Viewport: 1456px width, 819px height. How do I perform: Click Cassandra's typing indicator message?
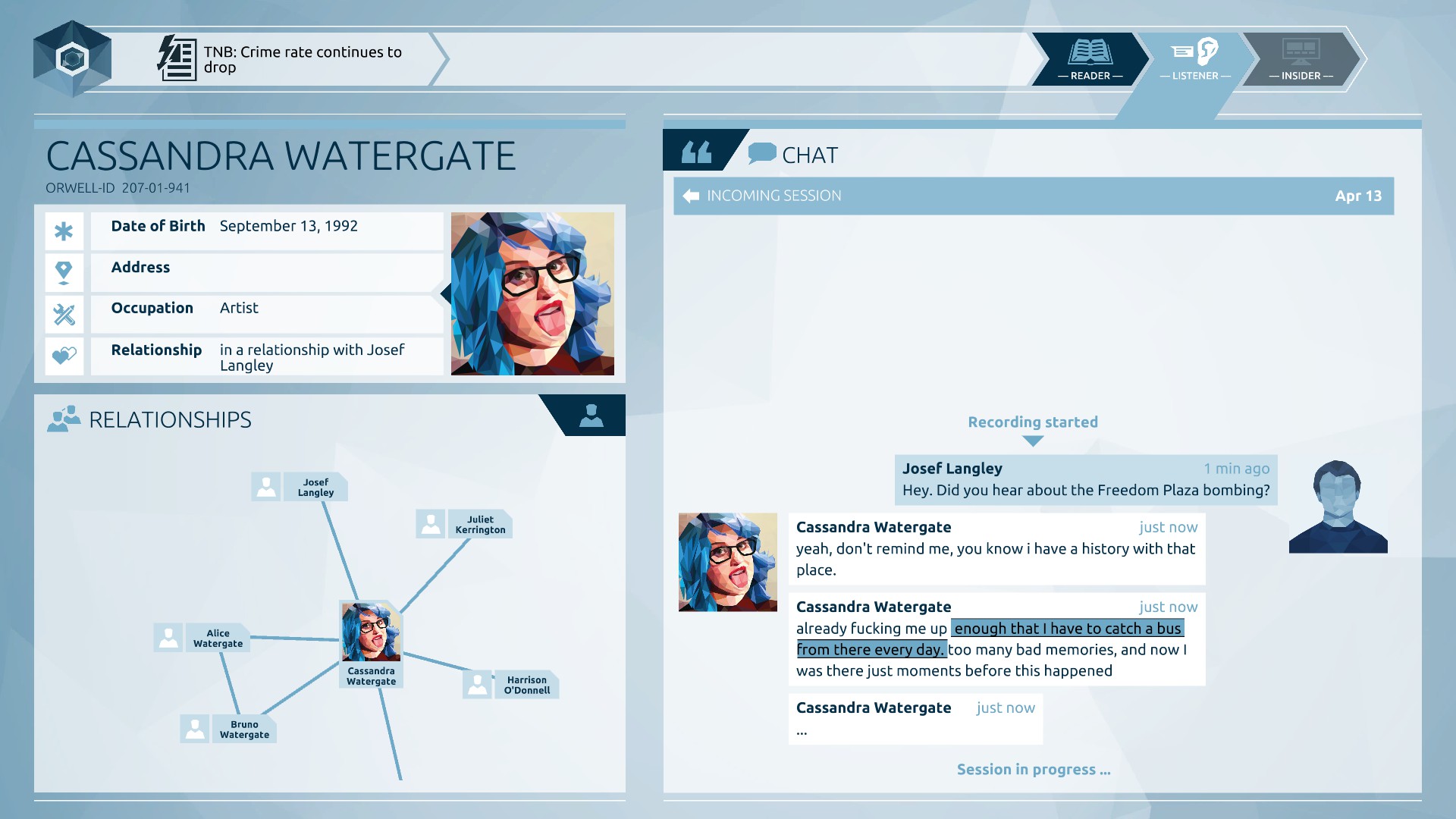915,719
